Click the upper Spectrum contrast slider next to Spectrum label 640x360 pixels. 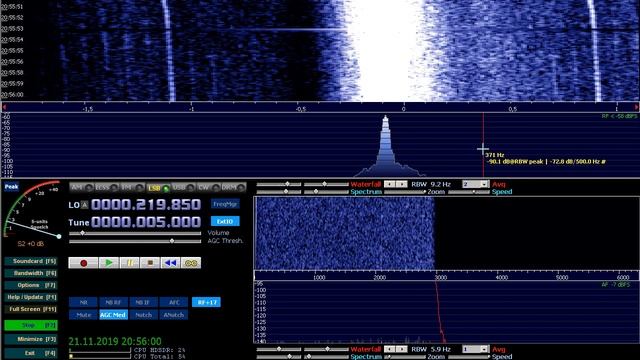[326, 191]
